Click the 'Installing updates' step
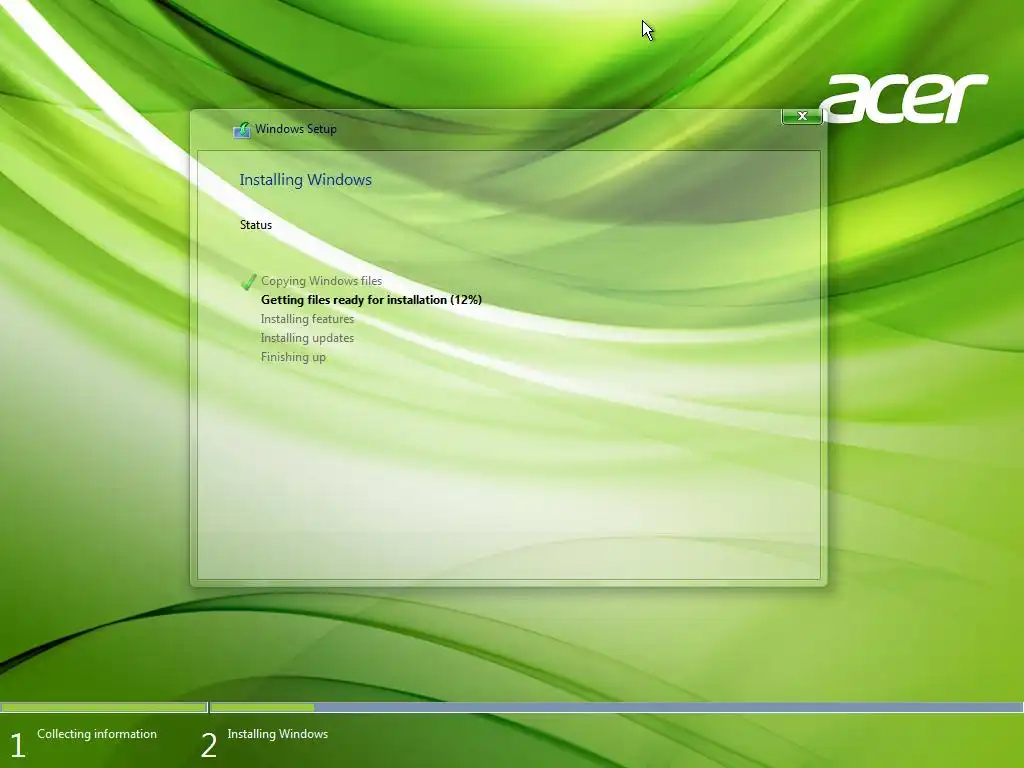 [x=307, y=338]
